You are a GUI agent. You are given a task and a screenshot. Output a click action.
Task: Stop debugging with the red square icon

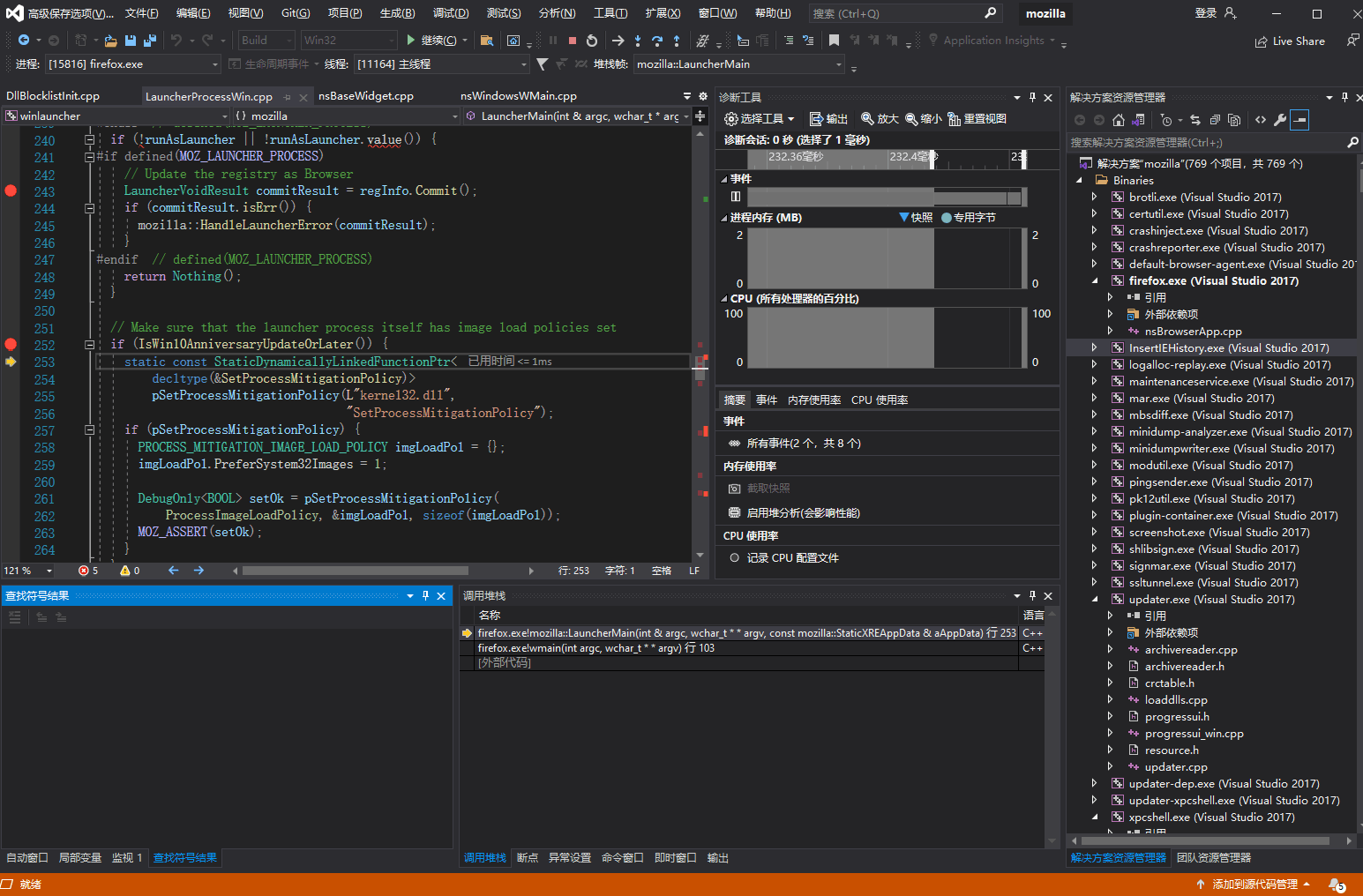pos(573,41)
